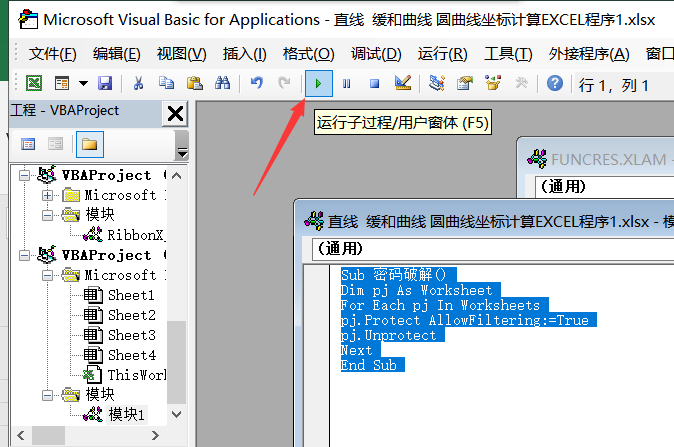Image resolution: width=674 pixels, height=447 pixels.
Task: Open the 插入(I) menu
Action: 245,54
